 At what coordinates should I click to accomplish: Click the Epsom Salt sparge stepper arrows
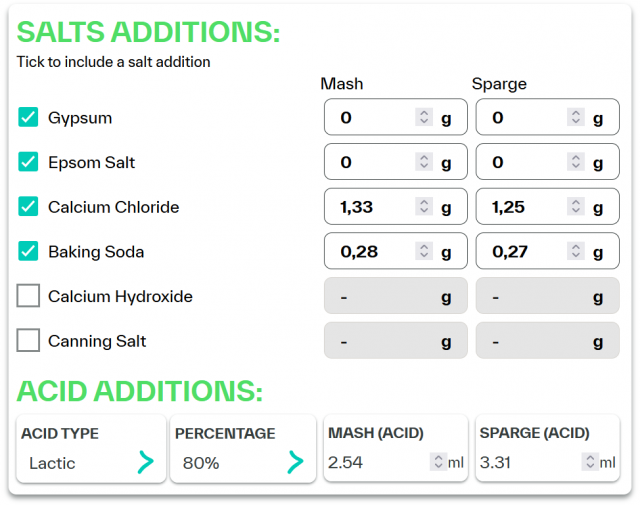[576, 162]
